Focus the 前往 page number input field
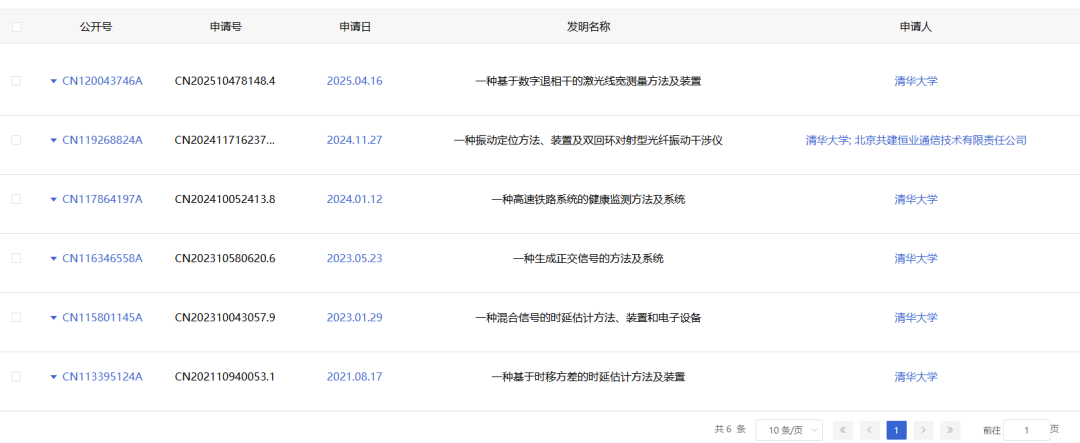1080x443 pixels. pyautogui.click(x=1026, y=430)
